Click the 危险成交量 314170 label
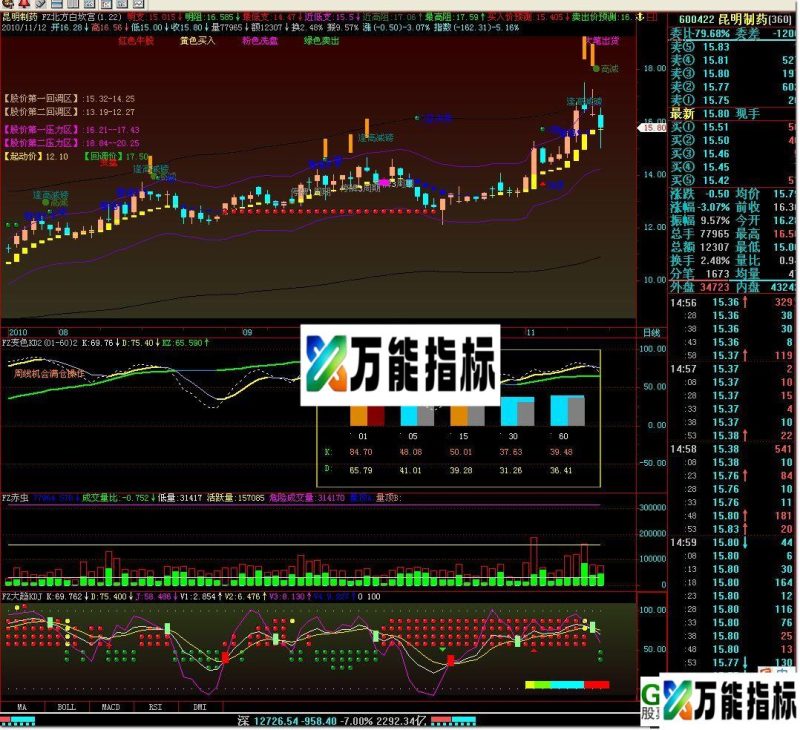Screen dimensions: 800x730 coord(307,497)
